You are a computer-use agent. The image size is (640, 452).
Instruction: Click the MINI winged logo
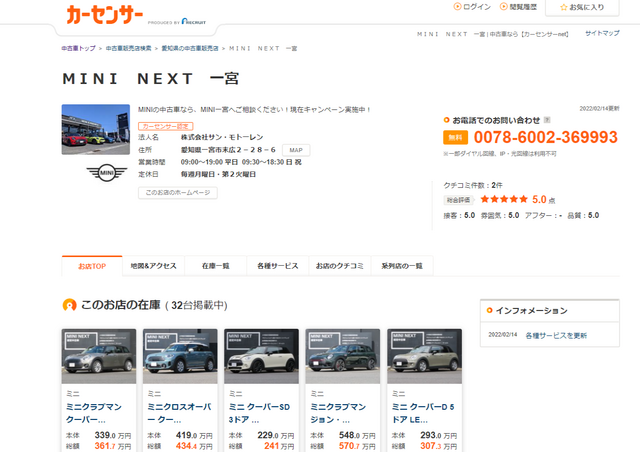pyautogui.click(x=107, y=173)
